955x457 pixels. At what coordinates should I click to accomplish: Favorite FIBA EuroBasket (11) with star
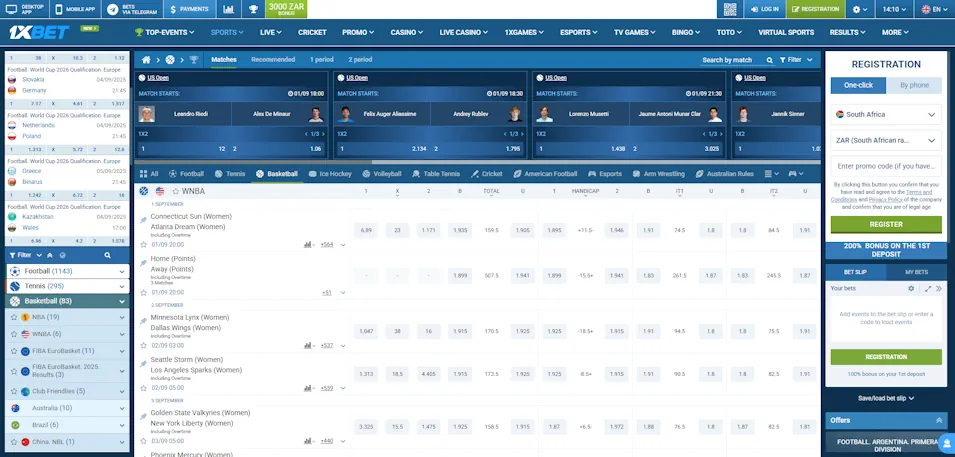[14, 351]
